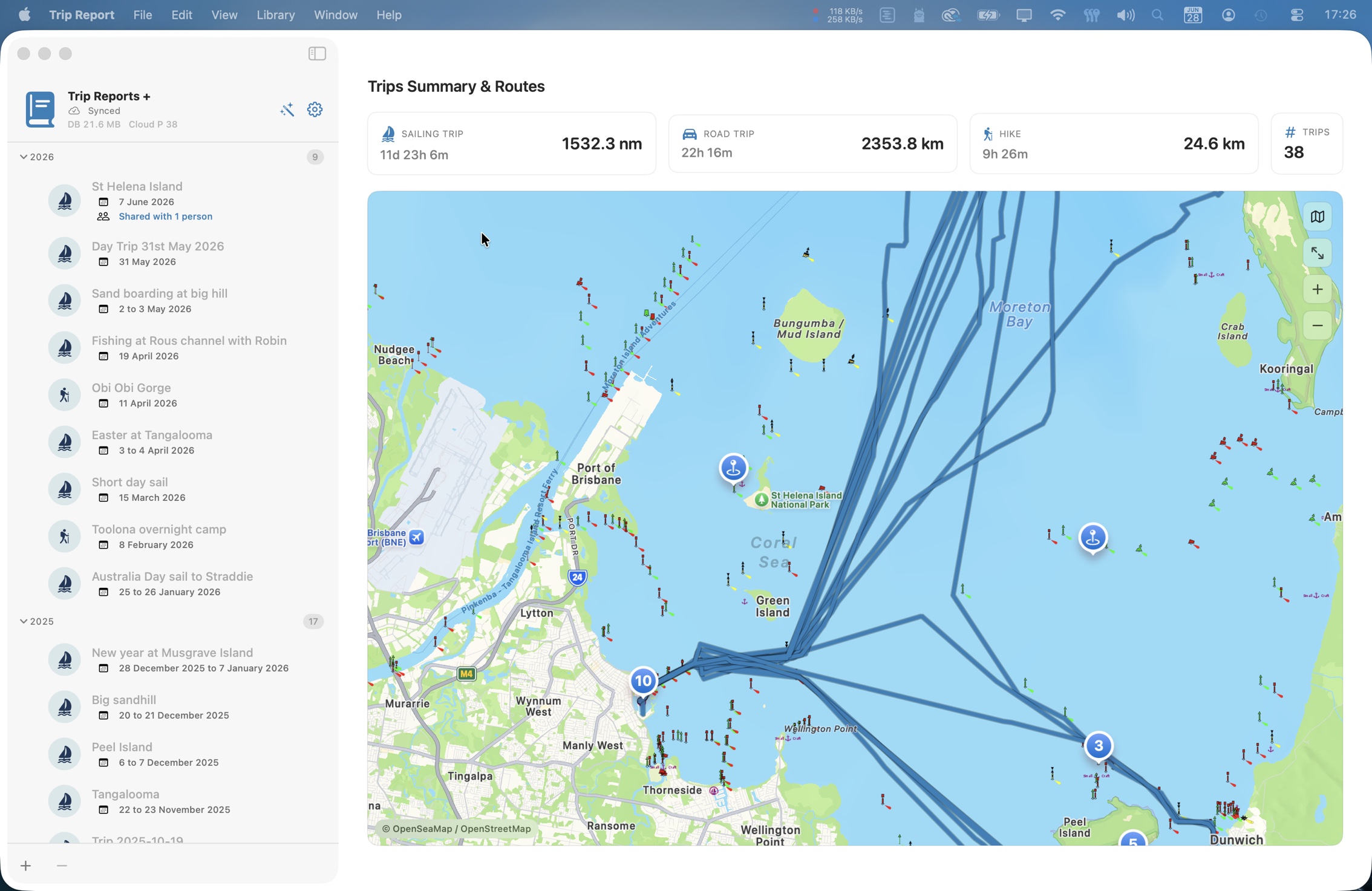Open Spotlight search in menu bar
1372x891 pixels.
(x=1158, y=15)
